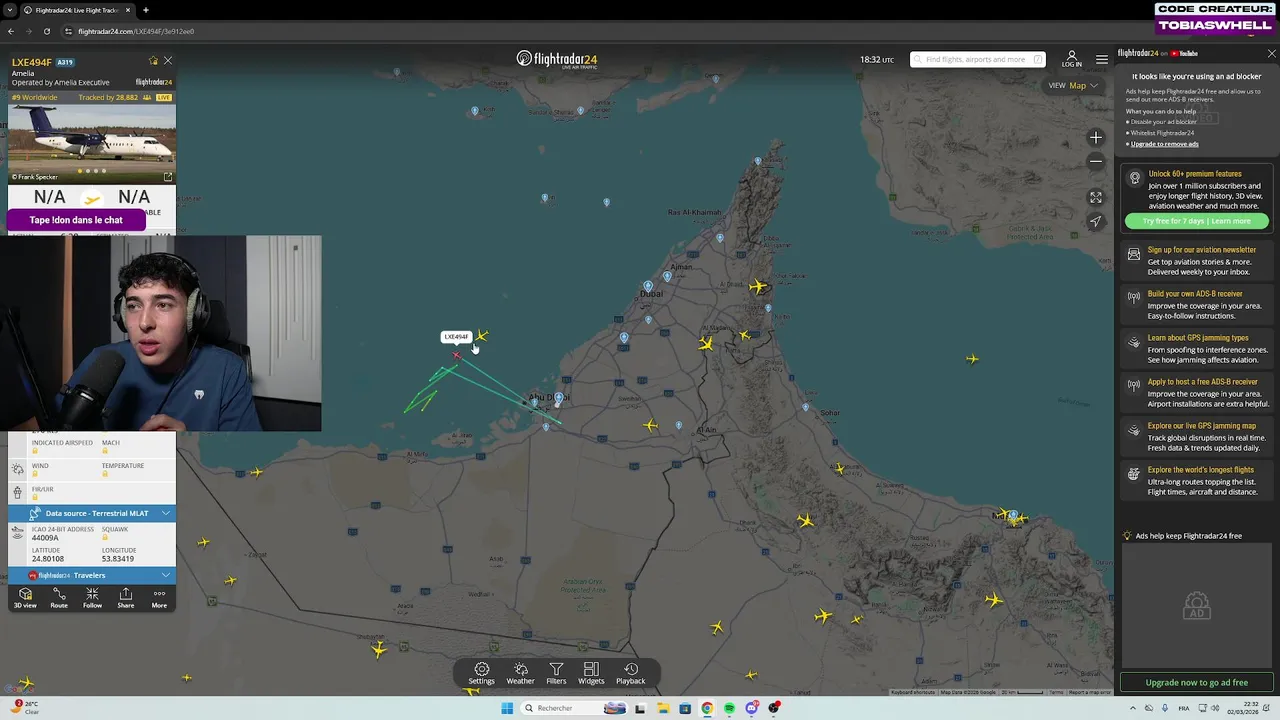Select the second photo carousel dot

[88, 171]
